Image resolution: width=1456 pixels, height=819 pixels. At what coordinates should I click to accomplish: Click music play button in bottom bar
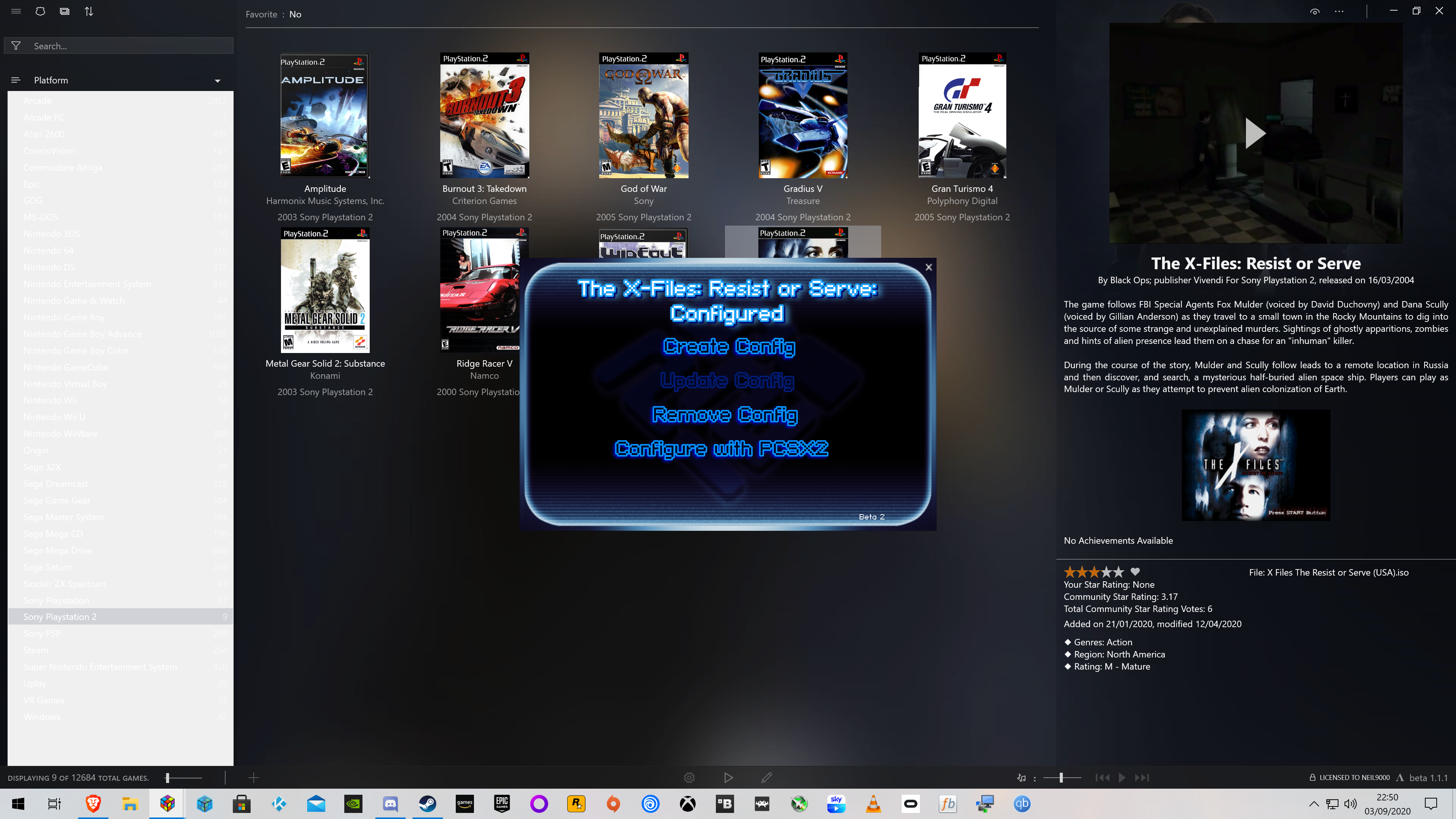pyautogui.click(x=1122, y=778)
